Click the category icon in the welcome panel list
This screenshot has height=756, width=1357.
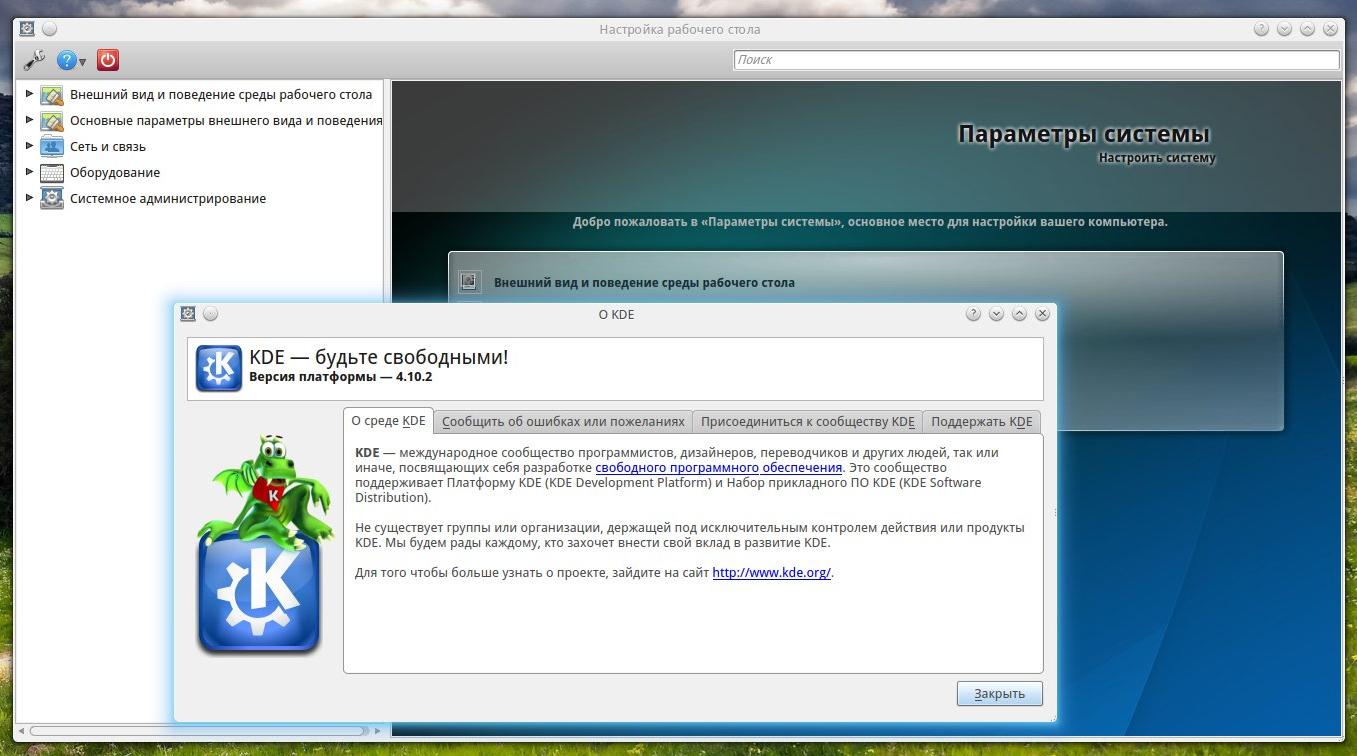click(469, 282)
